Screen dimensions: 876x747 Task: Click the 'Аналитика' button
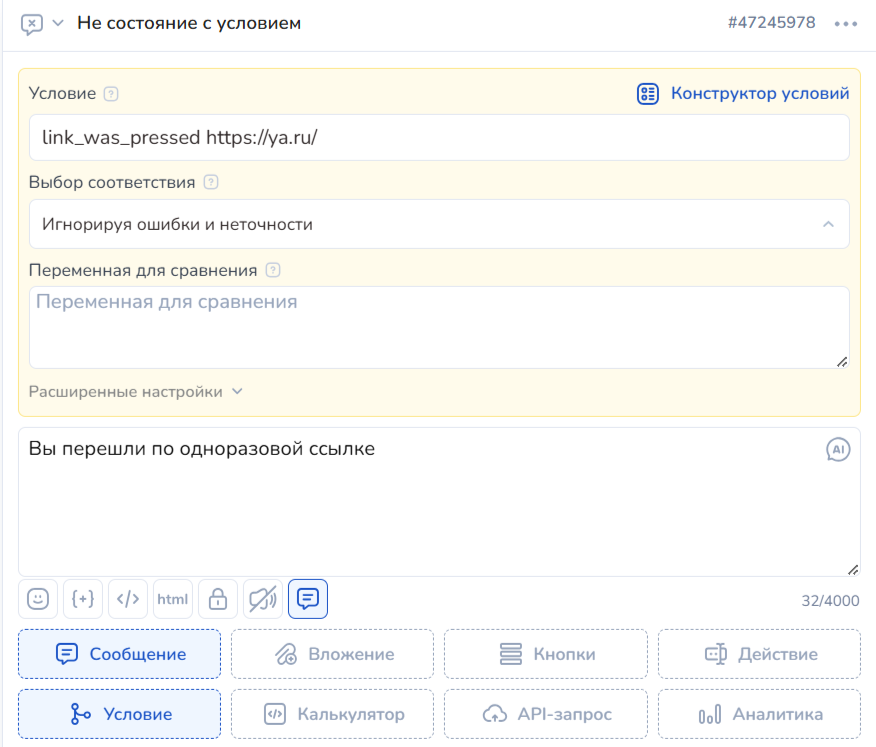click(759, 714)
